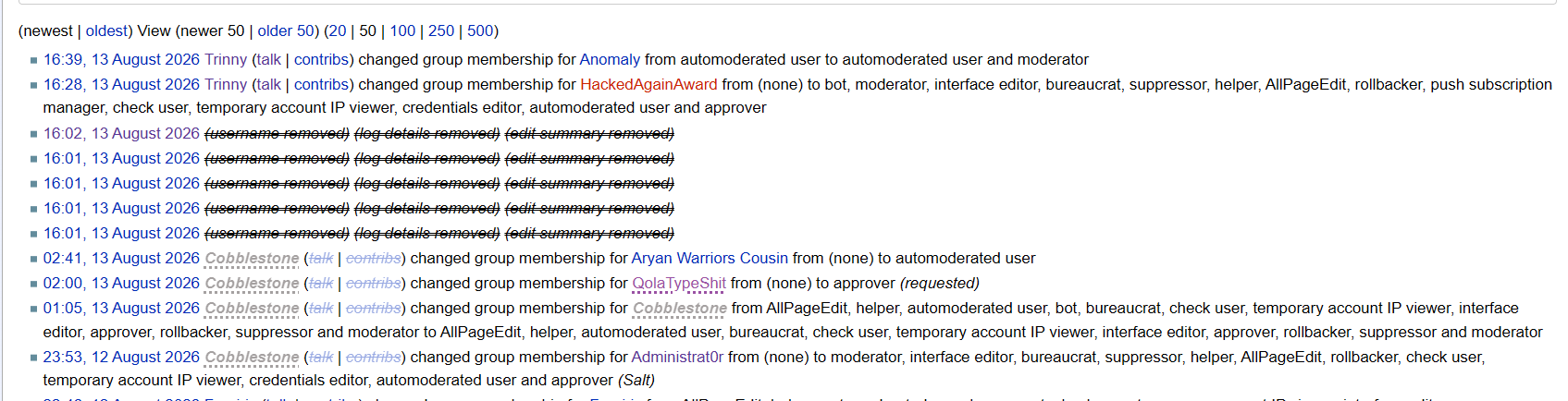Open the 23:53, 12 August 2026 timestamp
This screenshot has width=1568, height=401.
pyautogui.click(x=121, y=358)
